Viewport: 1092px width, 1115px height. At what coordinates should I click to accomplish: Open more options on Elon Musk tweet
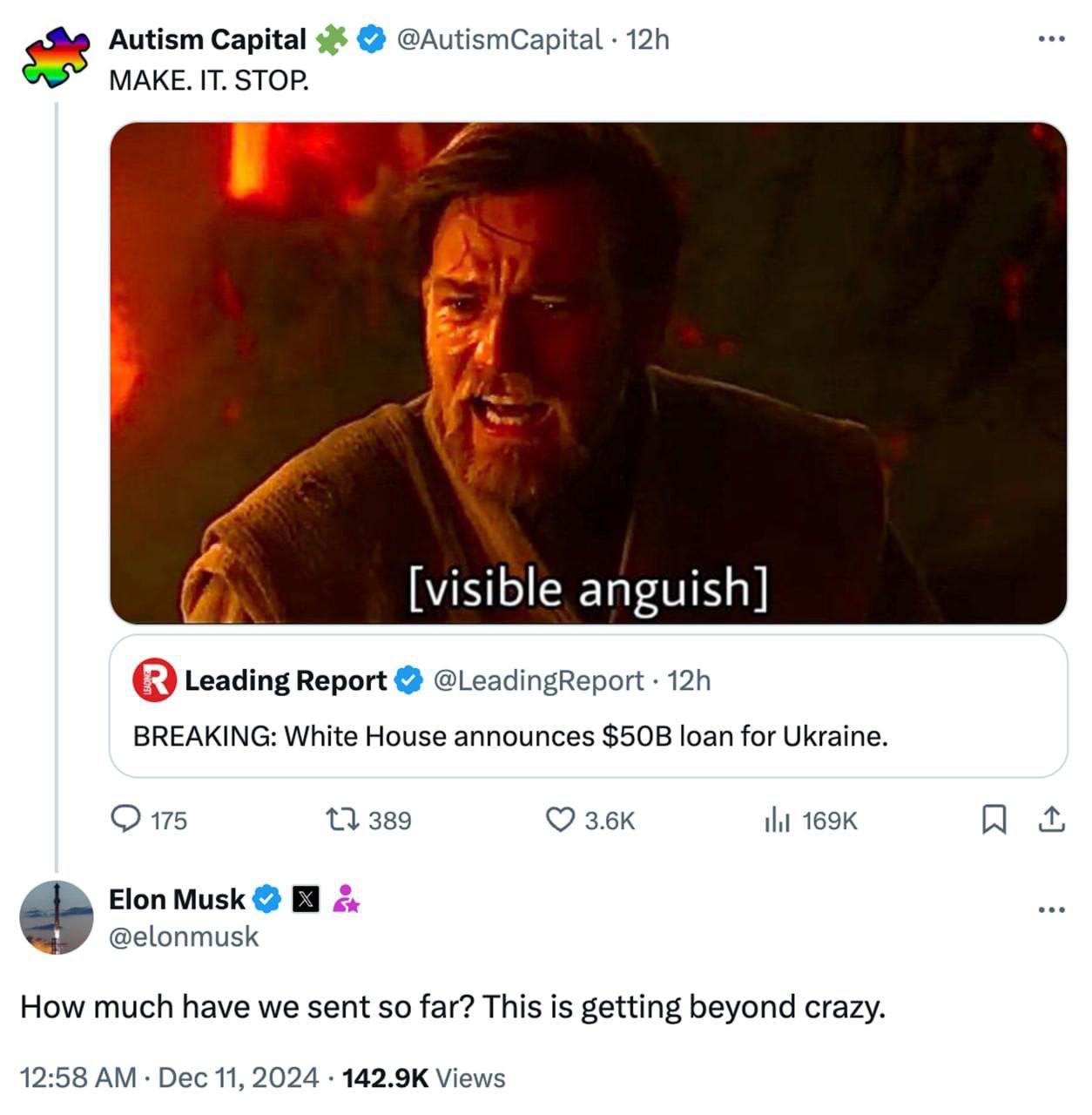coord(1051,910)
